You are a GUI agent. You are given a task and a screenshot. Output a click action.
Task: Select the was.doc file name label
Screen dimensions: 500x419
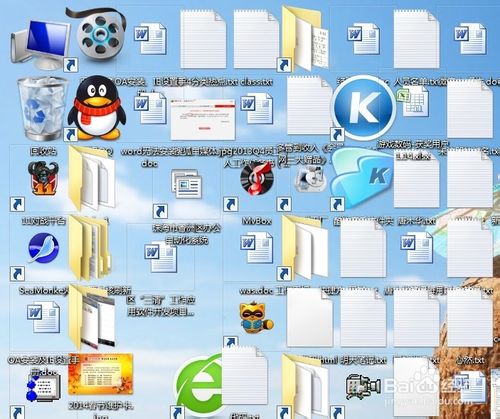(x=256, y=291)
